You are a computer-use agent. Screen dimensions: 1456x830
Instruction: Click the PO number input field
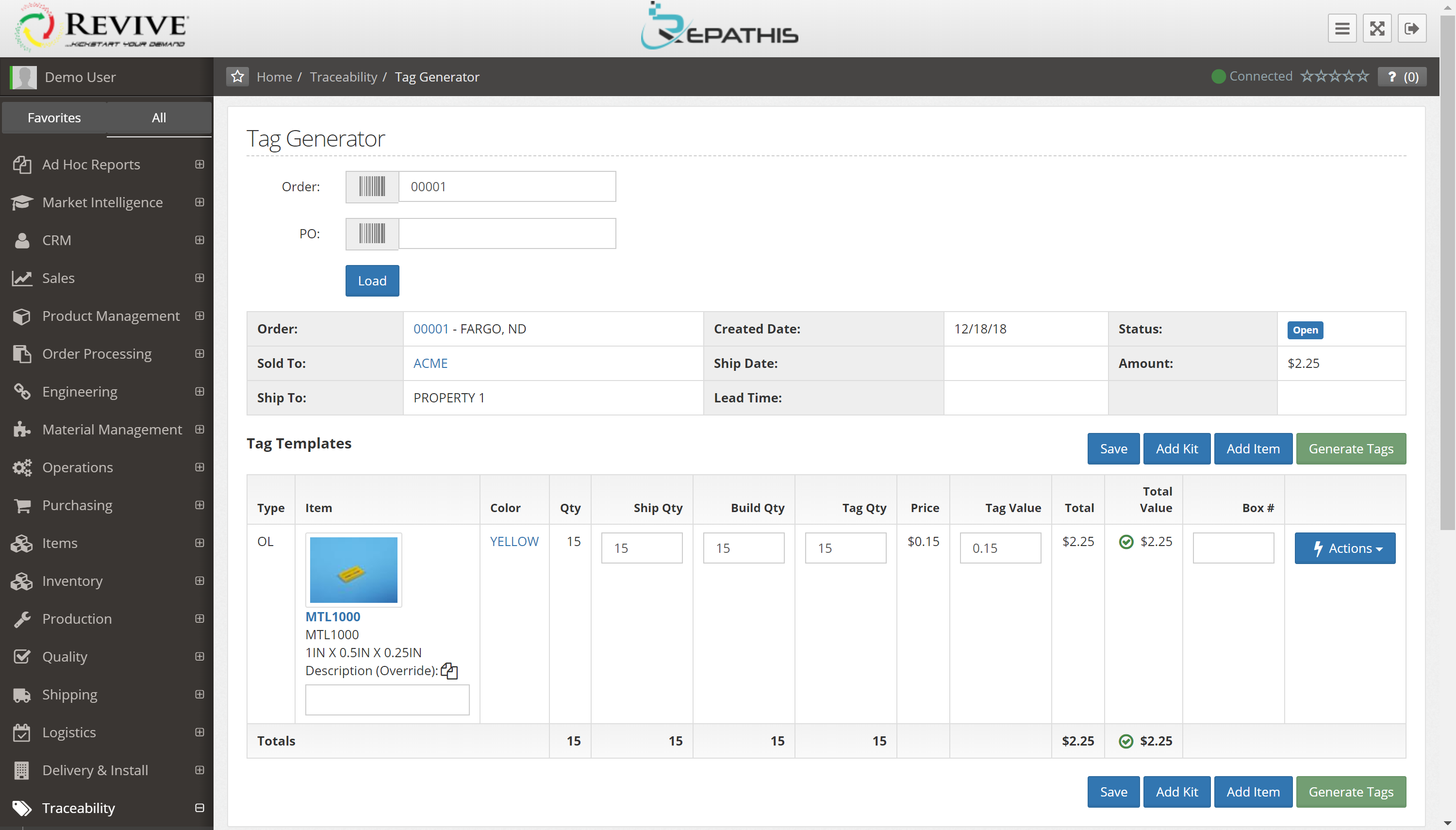(x=507, y=233)
